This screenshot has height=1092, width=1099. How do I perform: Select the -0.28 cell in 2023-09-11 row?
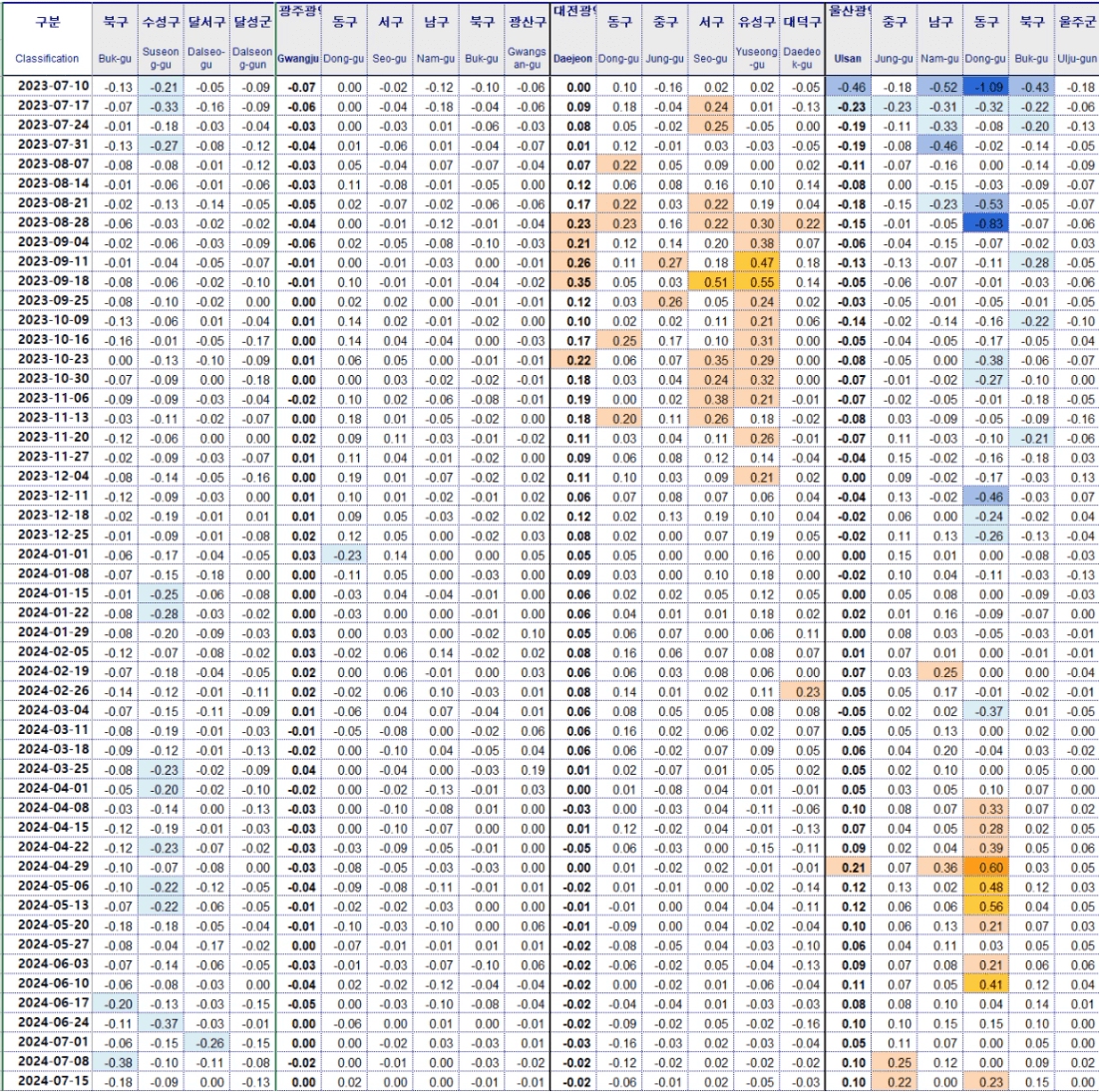(x=1032, y=263)
